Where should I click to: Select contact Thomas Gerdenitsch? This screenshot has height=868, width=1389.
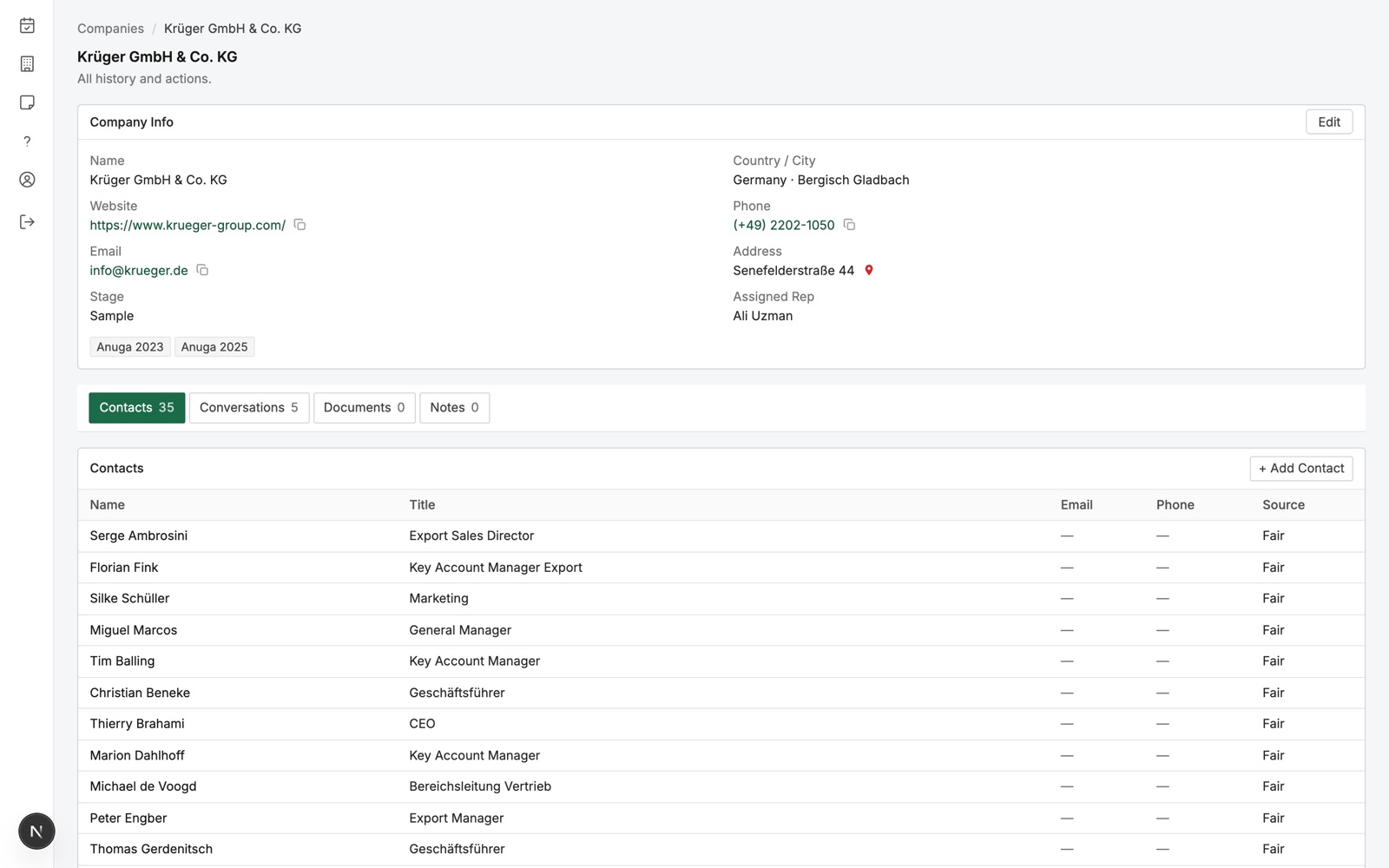pos(150,849)
